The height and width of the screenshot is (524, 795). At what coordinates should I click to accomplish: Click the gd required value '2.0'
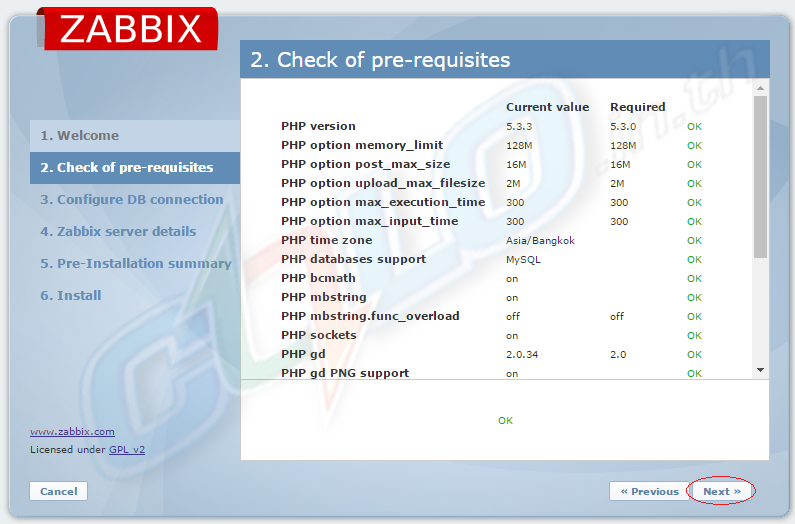pyautogui.click(x=618, y=355)
